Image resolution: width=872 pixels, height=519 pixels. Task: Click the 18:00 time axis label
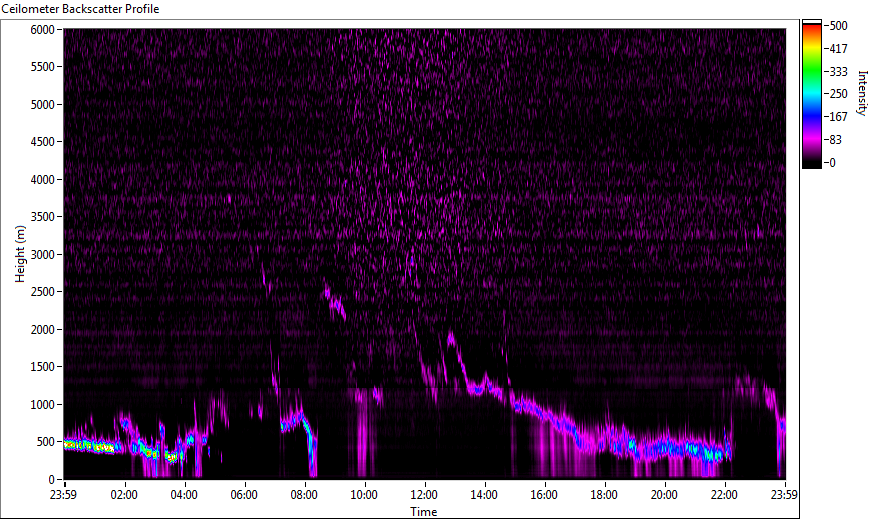[x=605, y=495]
